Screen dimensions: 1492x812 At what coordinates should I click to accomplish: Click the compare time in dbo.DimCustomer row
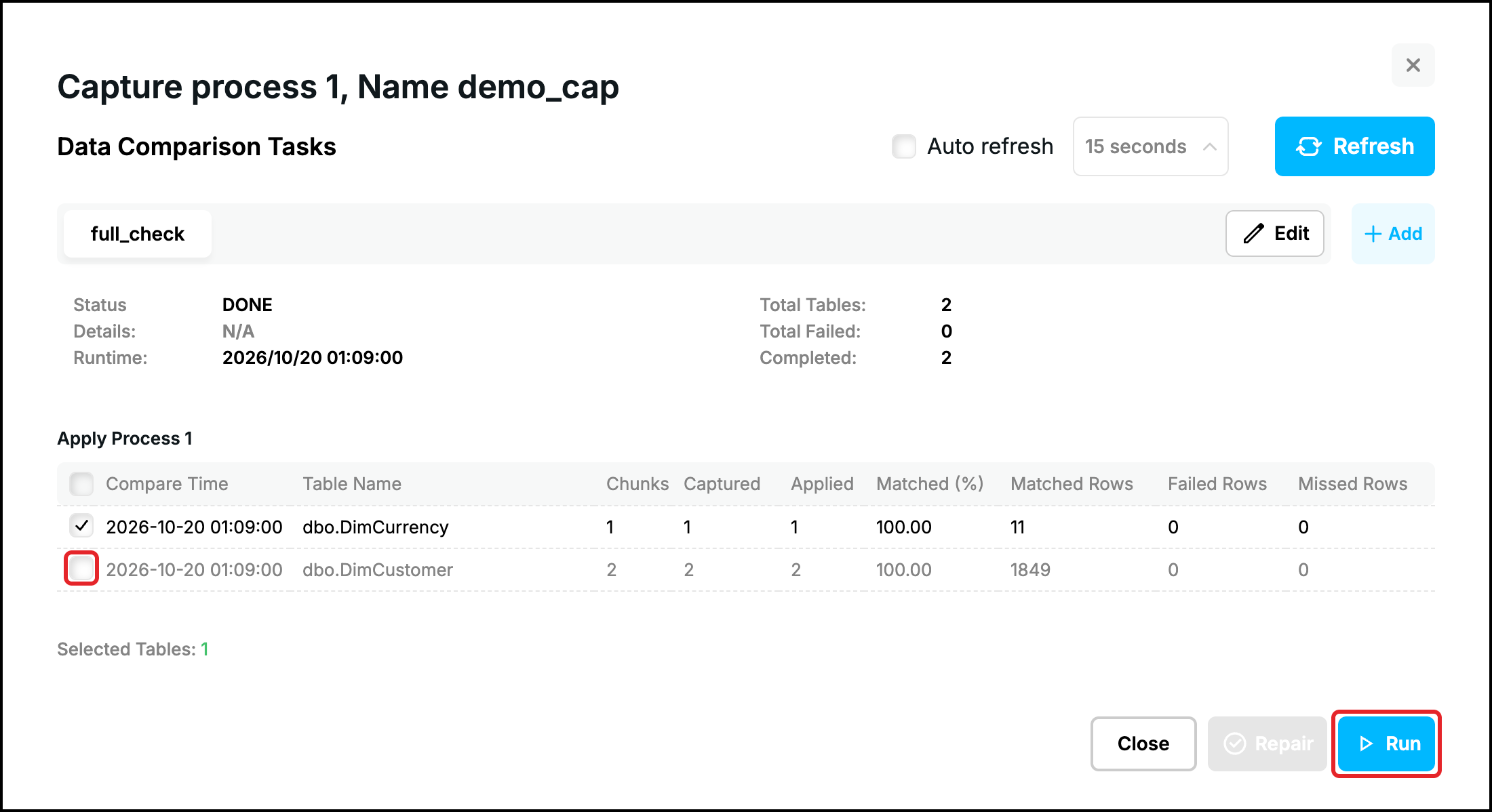(x=194, y=570)
